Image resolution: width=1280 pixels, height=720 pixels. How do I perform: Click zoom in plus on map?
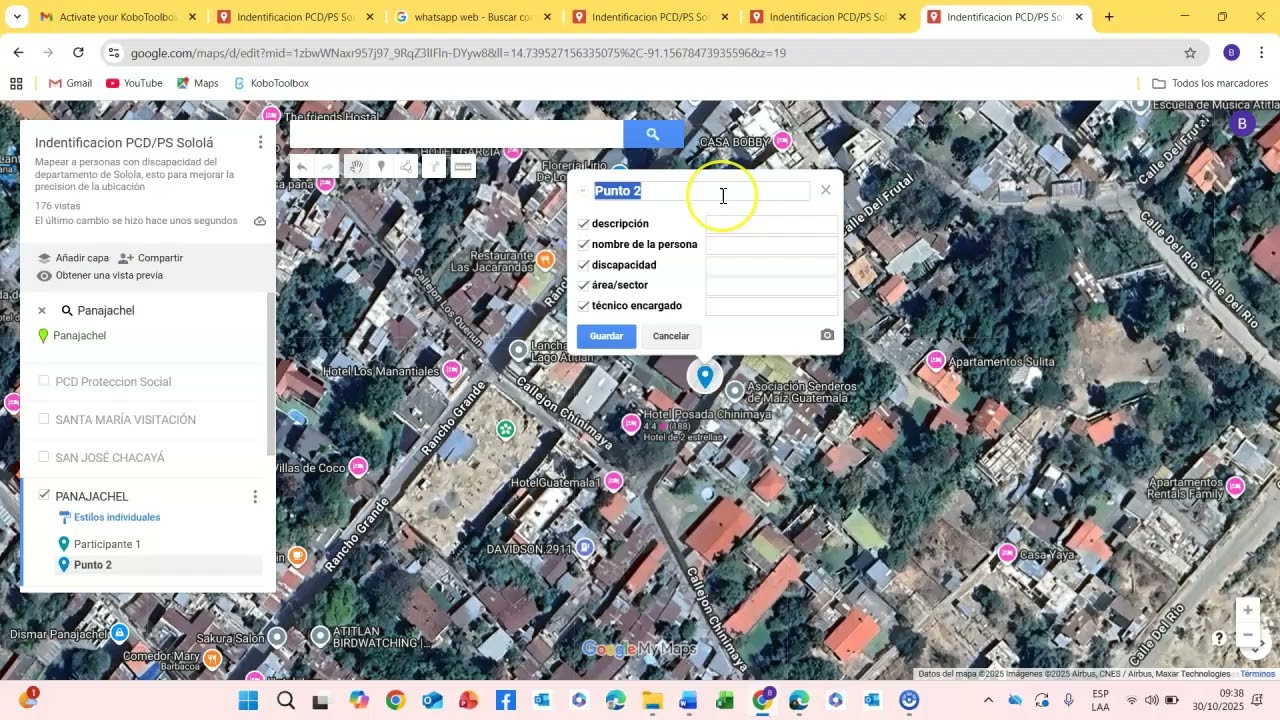1247,610
